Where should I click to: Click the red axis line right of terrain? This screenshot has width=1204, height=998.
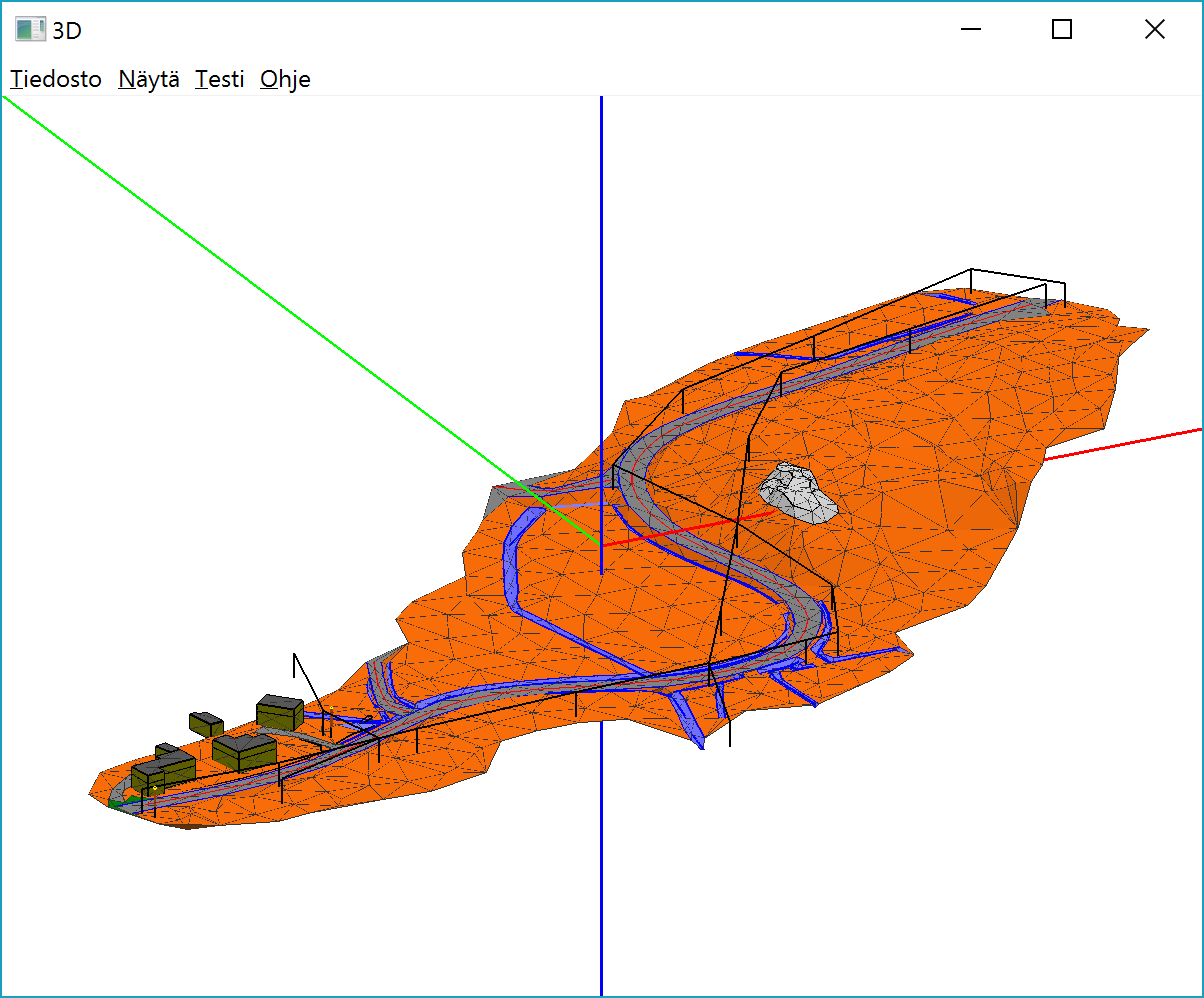pyautogui.click(x=1120, y=444)
